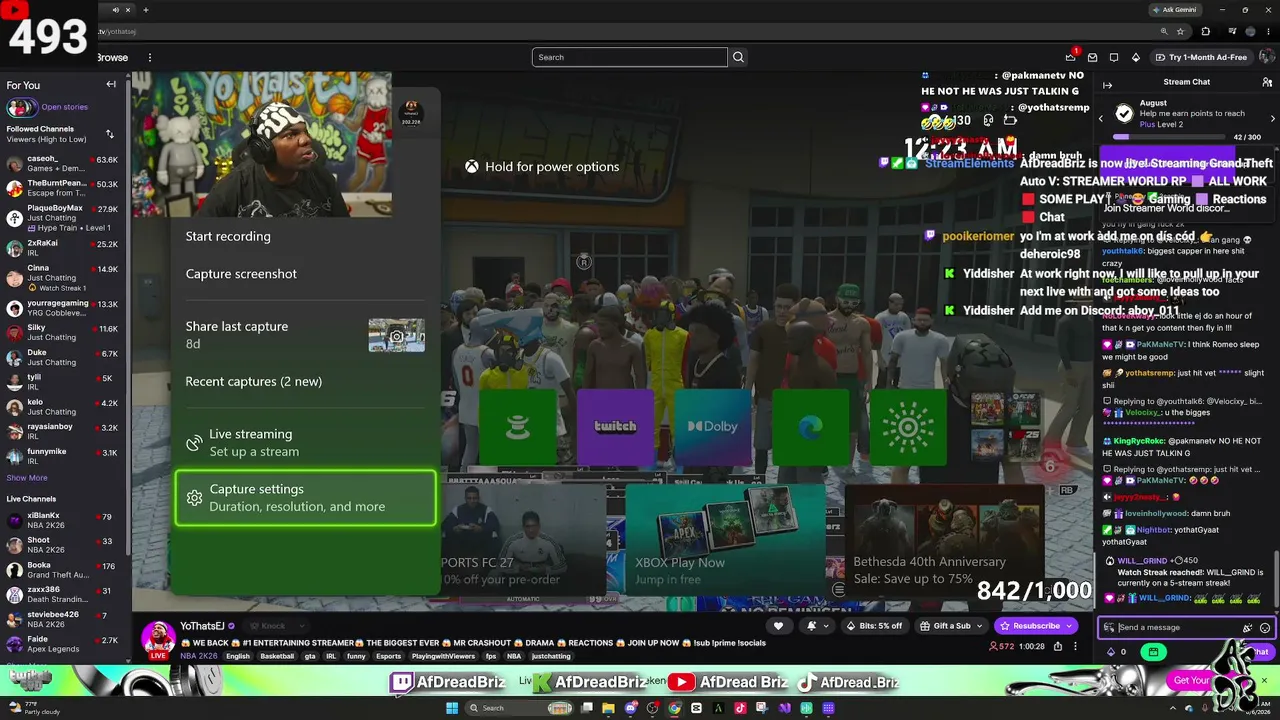
Task: Click the Windows taskbar Search box
Action: tap(518, 708)
